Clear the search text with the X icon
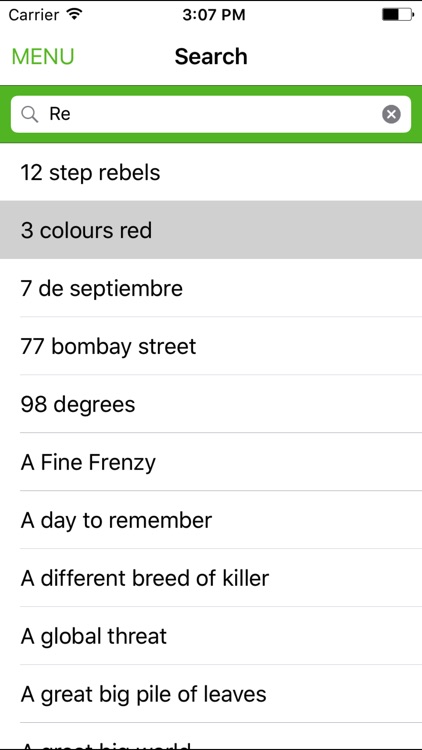 point(391,114)
